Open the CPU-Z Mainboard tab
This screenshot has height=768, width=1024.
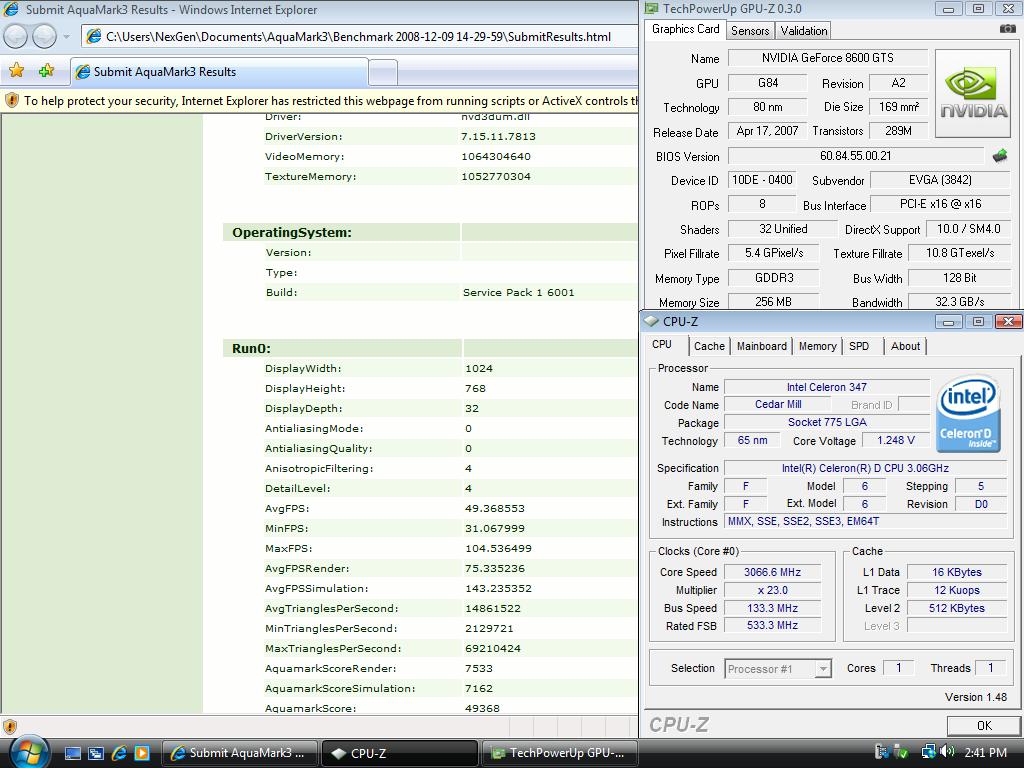click(x=761, y=346)
